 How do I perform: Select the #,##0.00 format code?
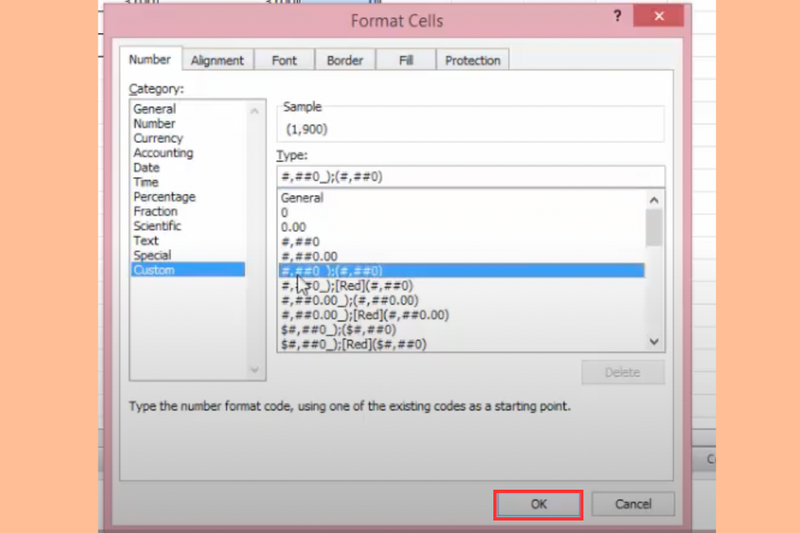(462, 257)
